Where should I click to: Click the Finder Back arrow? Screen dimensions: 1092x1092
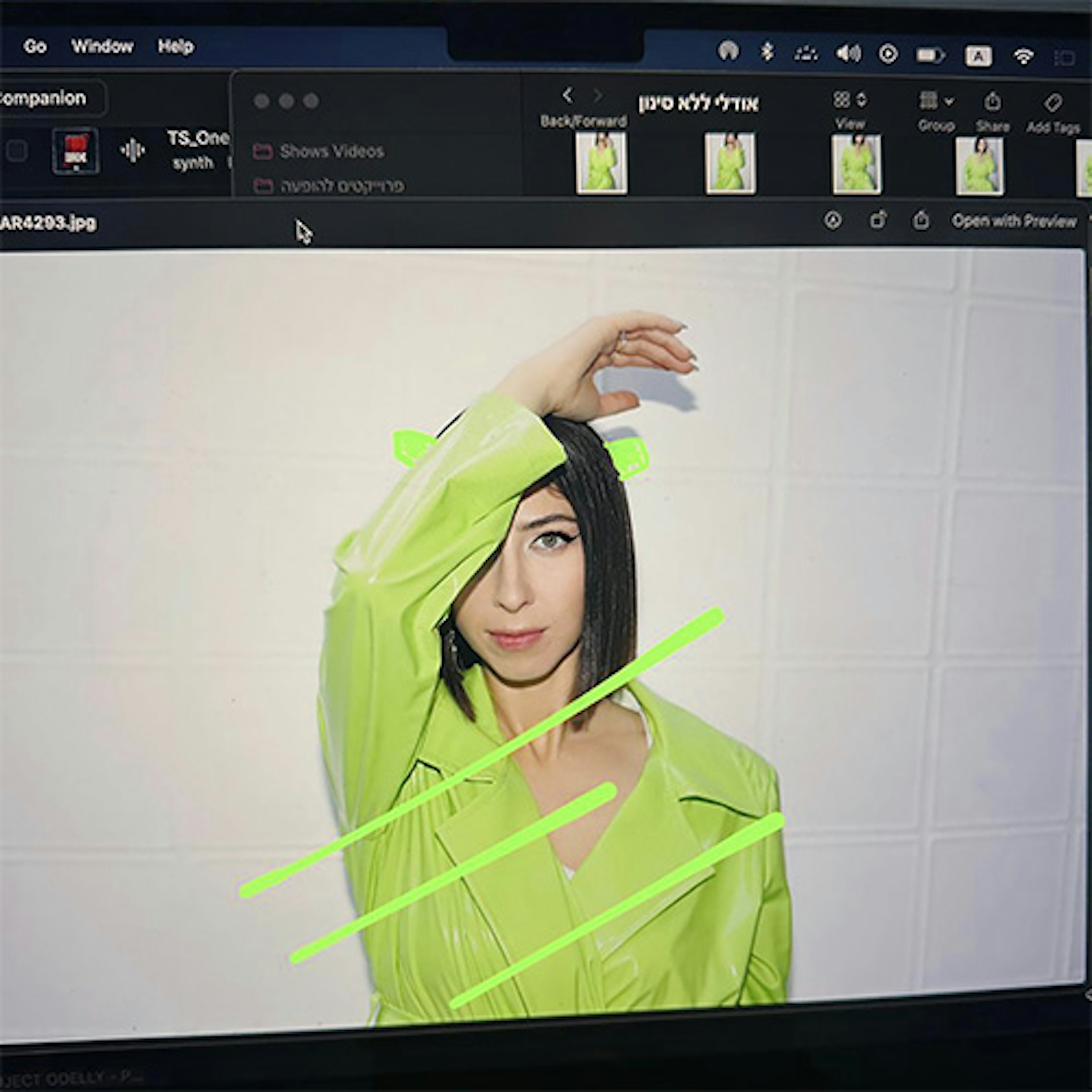(x=568, y=96)
